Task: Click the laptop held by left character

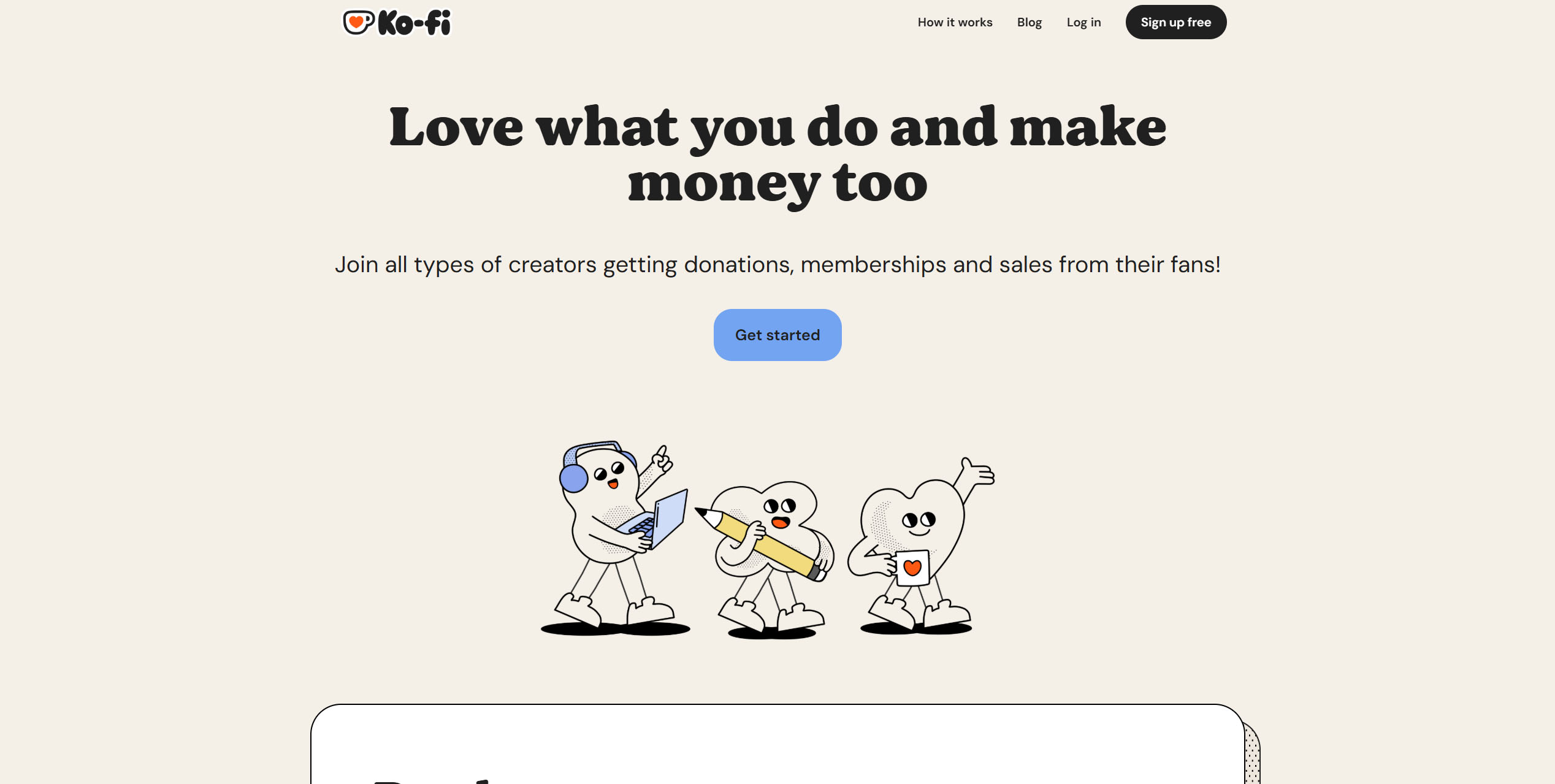Action: click(x=657, y=520)
